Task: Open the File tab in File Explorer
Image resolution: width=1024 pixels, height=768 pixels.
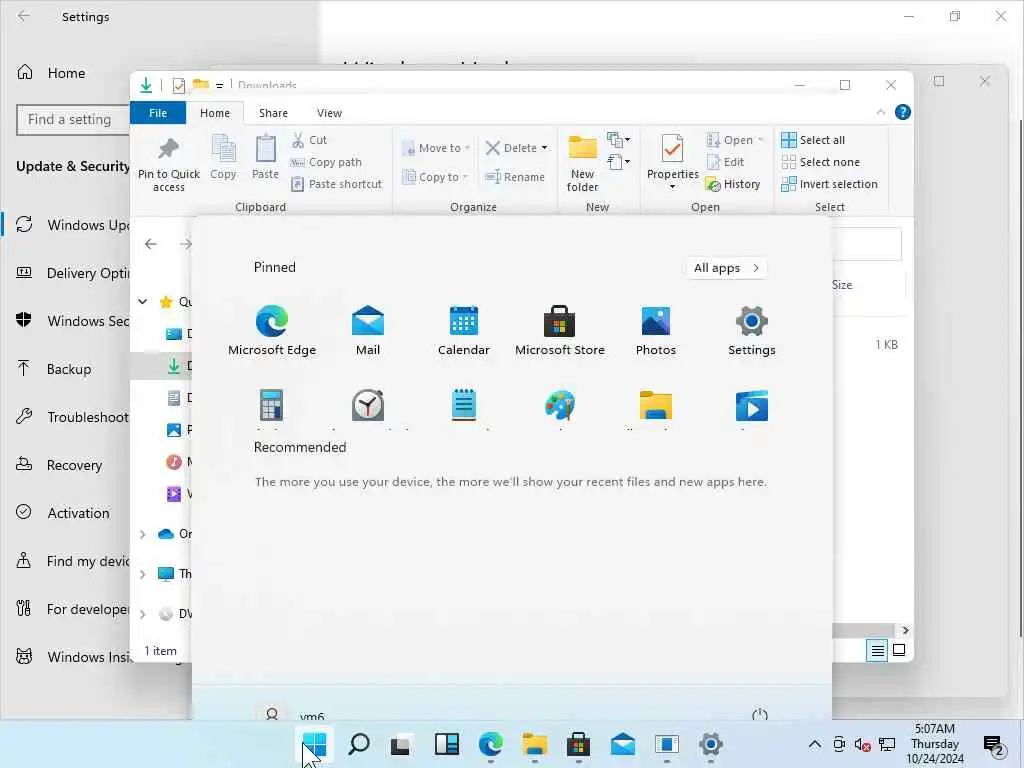Action: 158,113
